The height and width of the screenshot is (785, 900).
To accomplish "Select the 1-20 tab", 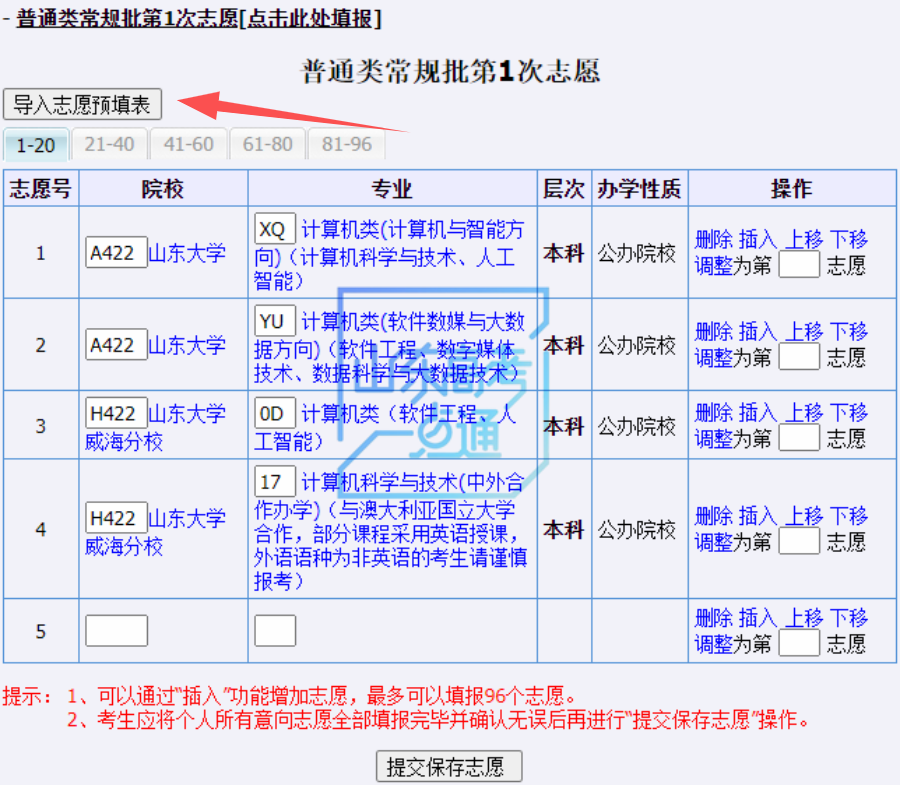I will [x=36, y=145].
